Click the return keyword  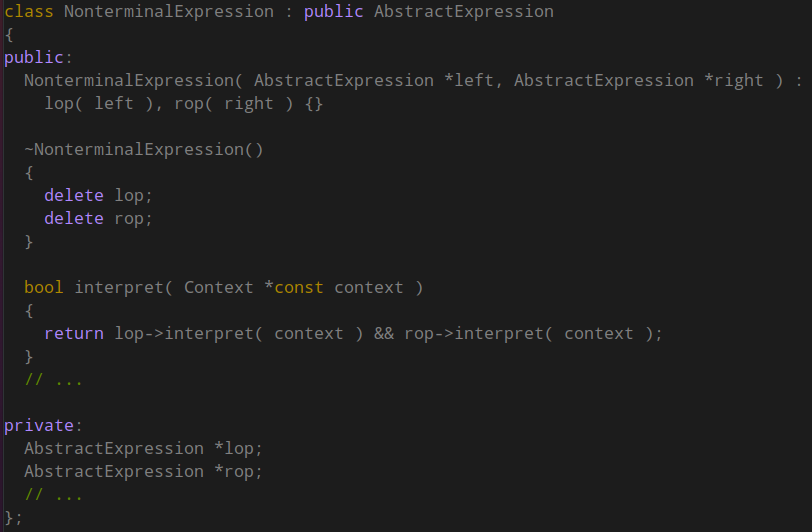[x=74, y=334]
